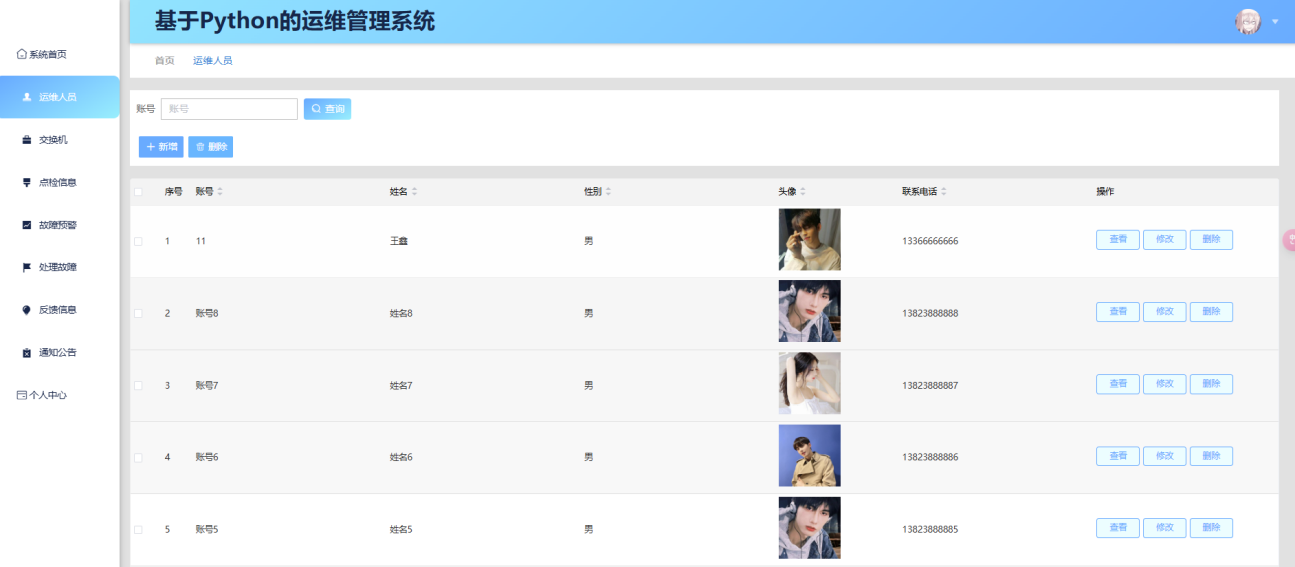Click the flag icon beside 处理故障

pyautogui.click(x=27, y=267)
